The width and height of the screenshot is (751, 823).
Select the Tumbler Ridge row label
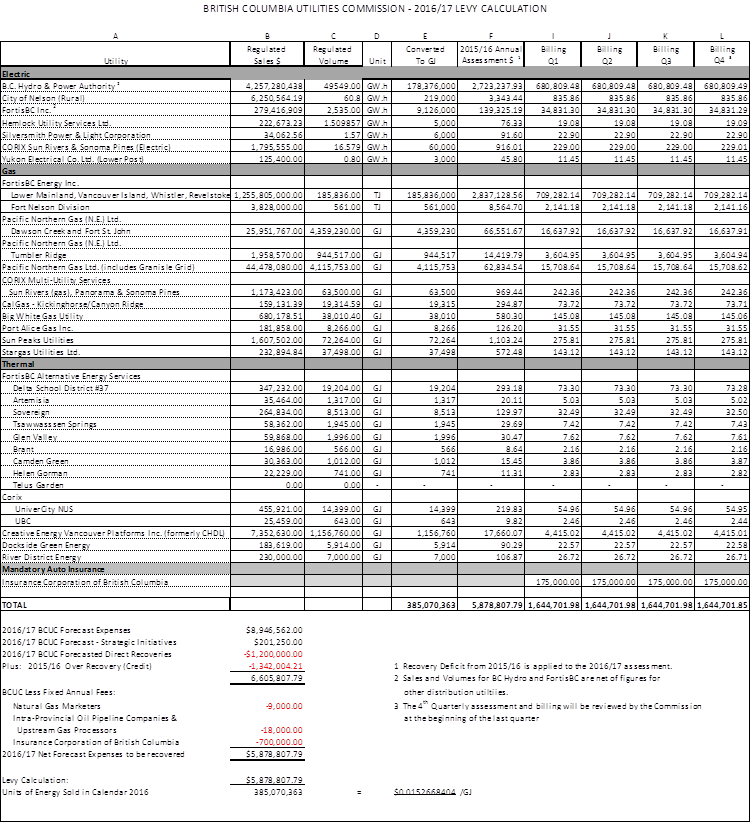[x=39, y=256]
